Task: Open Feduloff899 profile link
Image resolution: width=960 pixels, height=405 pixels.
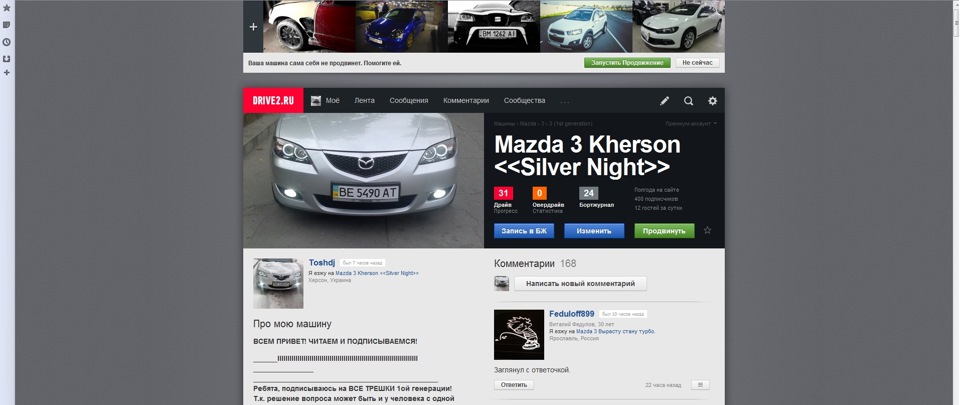Action: pos(572,314)
